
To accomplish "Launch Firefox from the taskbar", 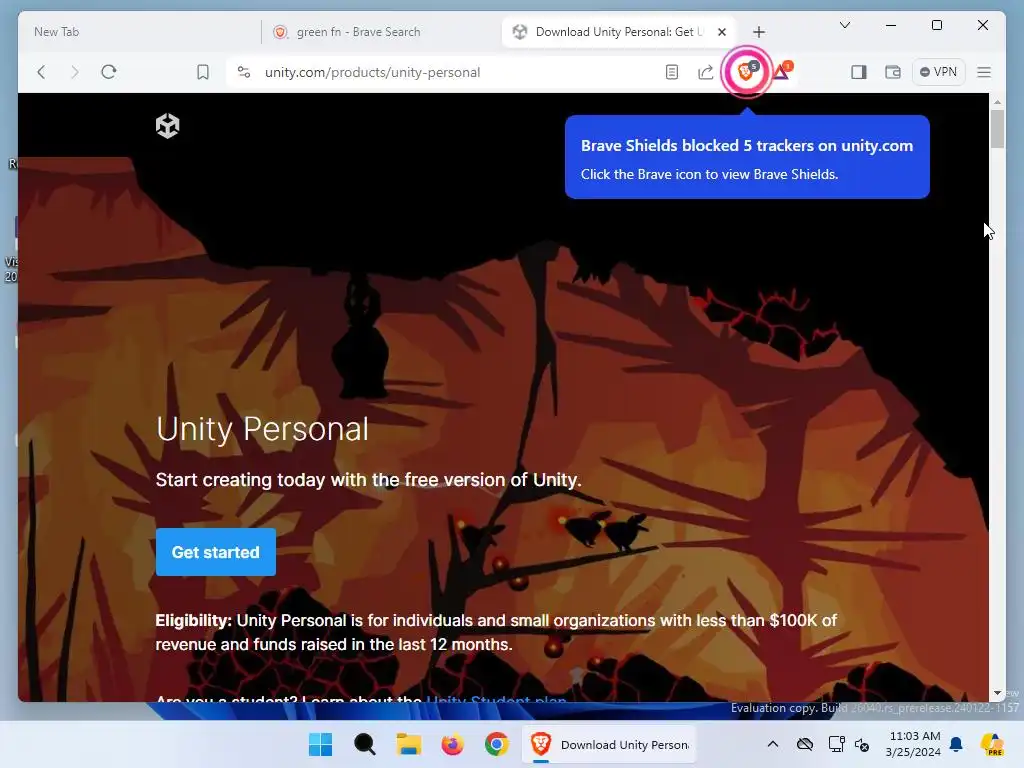I will [453, 744].
